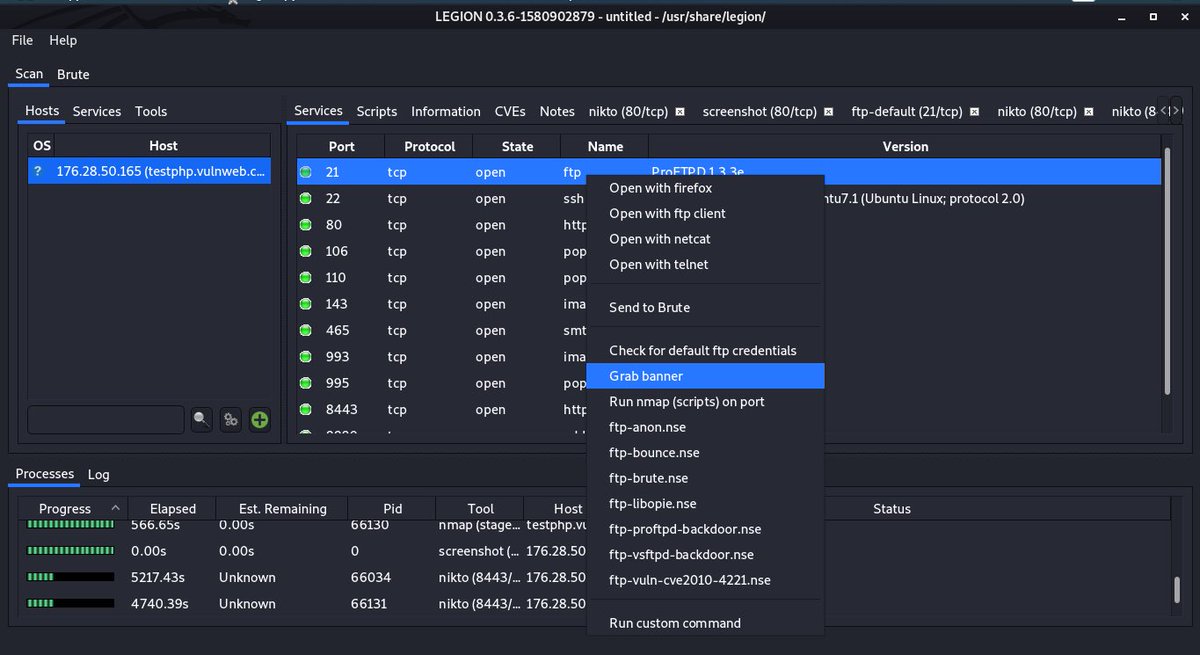The height and width of the screenshot is (655, 1200).
Task: Select host 176.28.50.165 (testphp.vulnweb.c...
Action: pos(149,172)
